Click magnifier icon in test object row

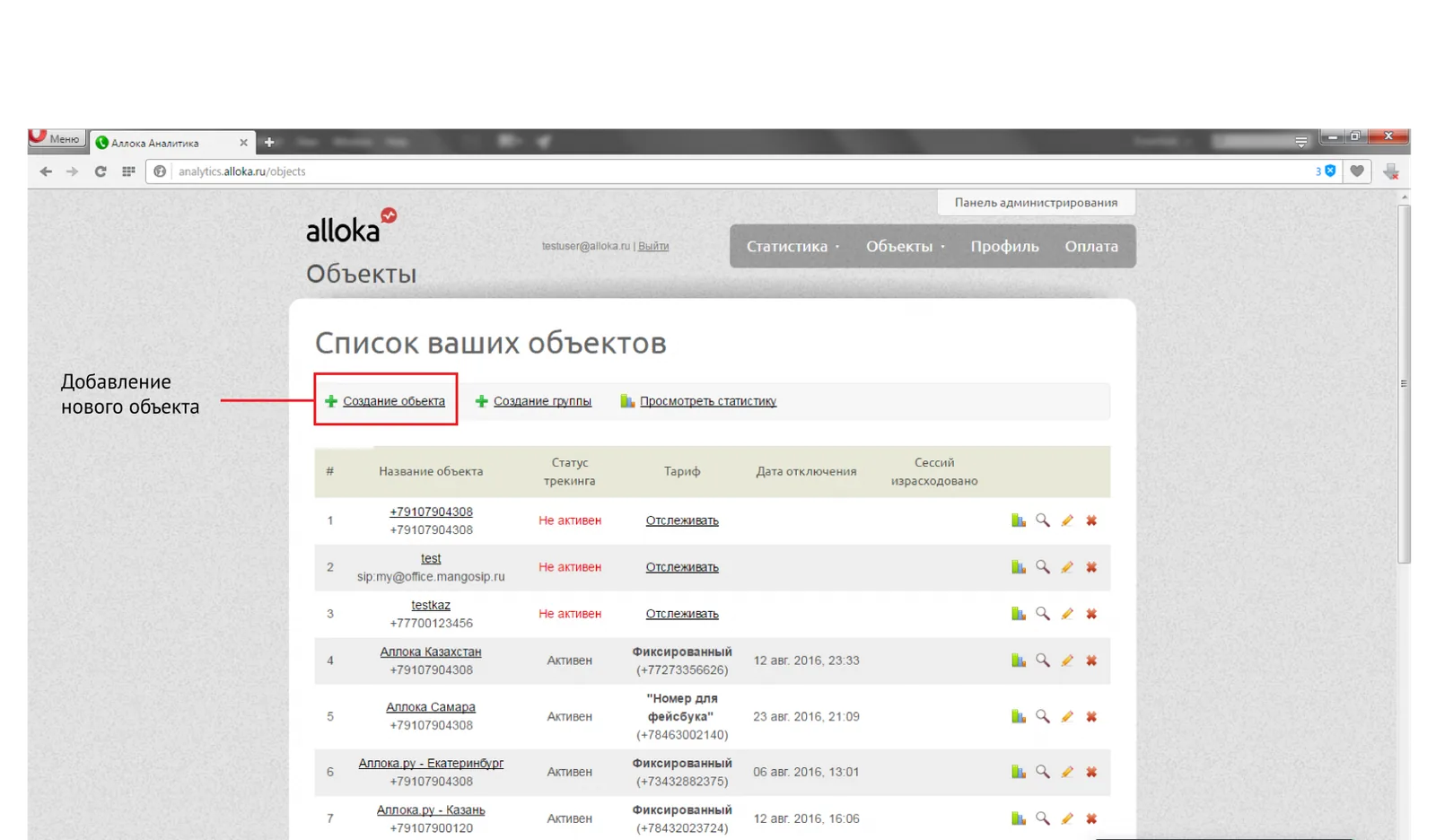coord(1042,567)
